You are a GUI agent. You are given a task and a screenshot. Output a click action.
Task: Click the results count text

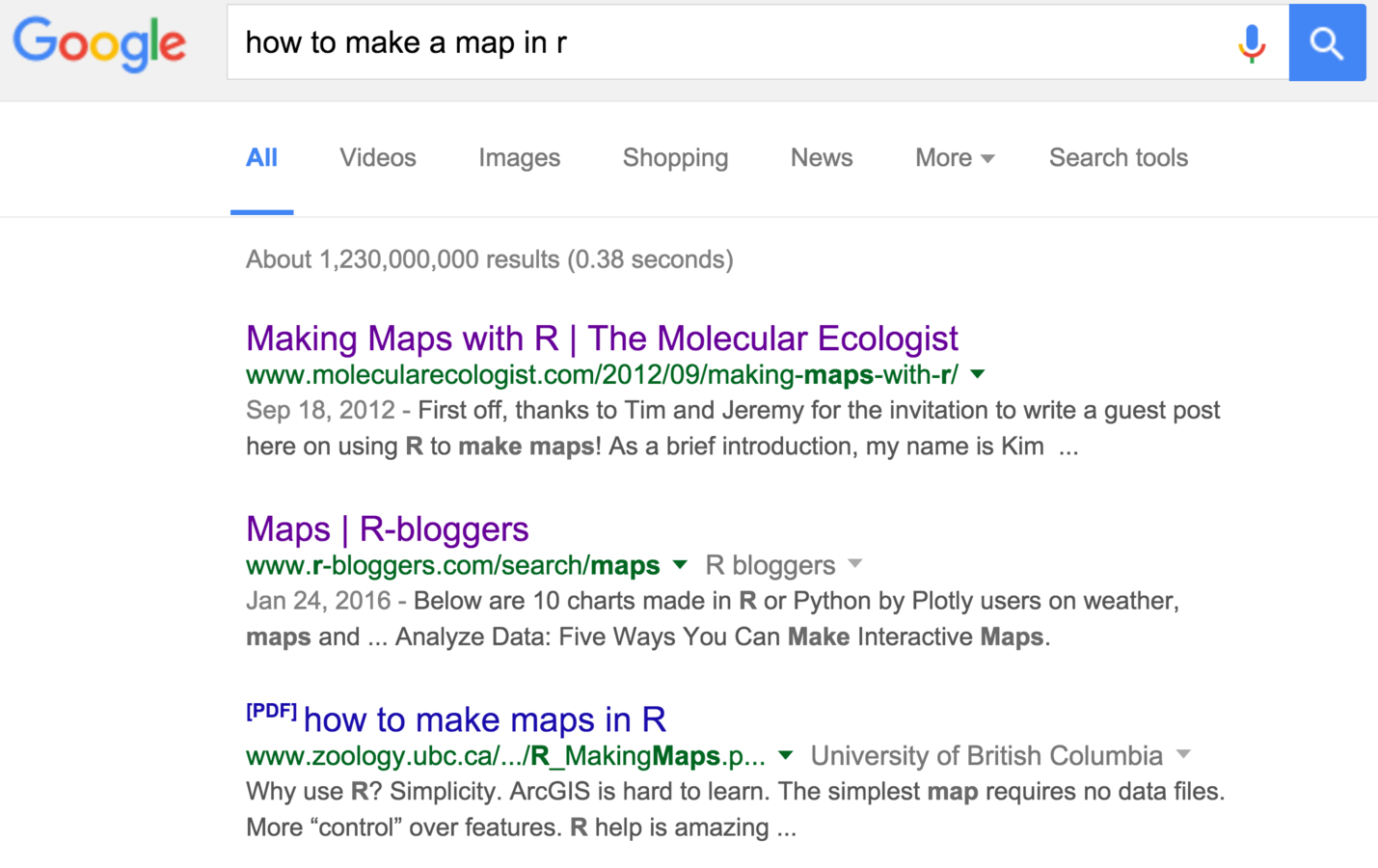coord(490,259)
